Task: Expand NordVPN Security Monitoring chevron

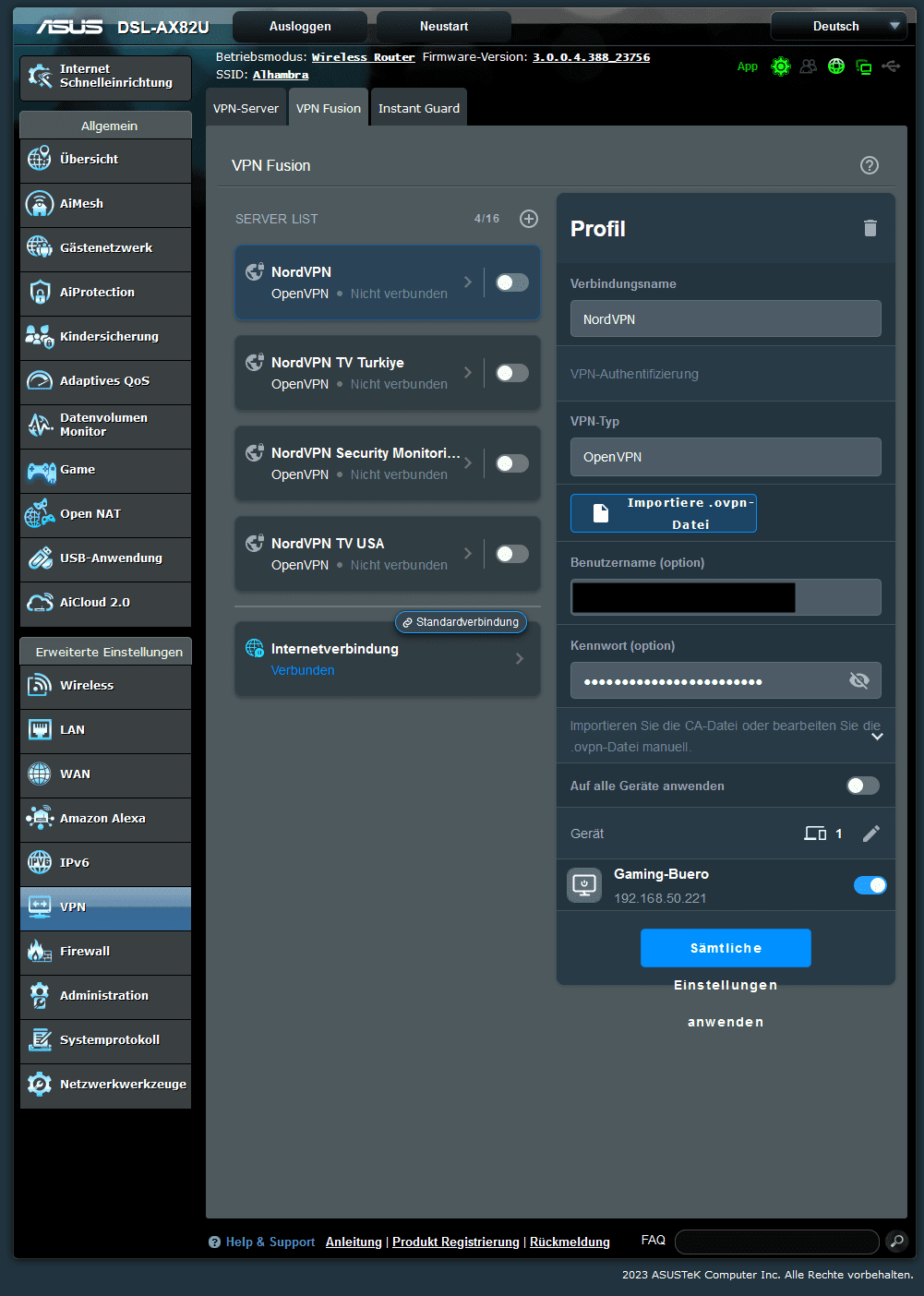Action: (x=468, y=463)
